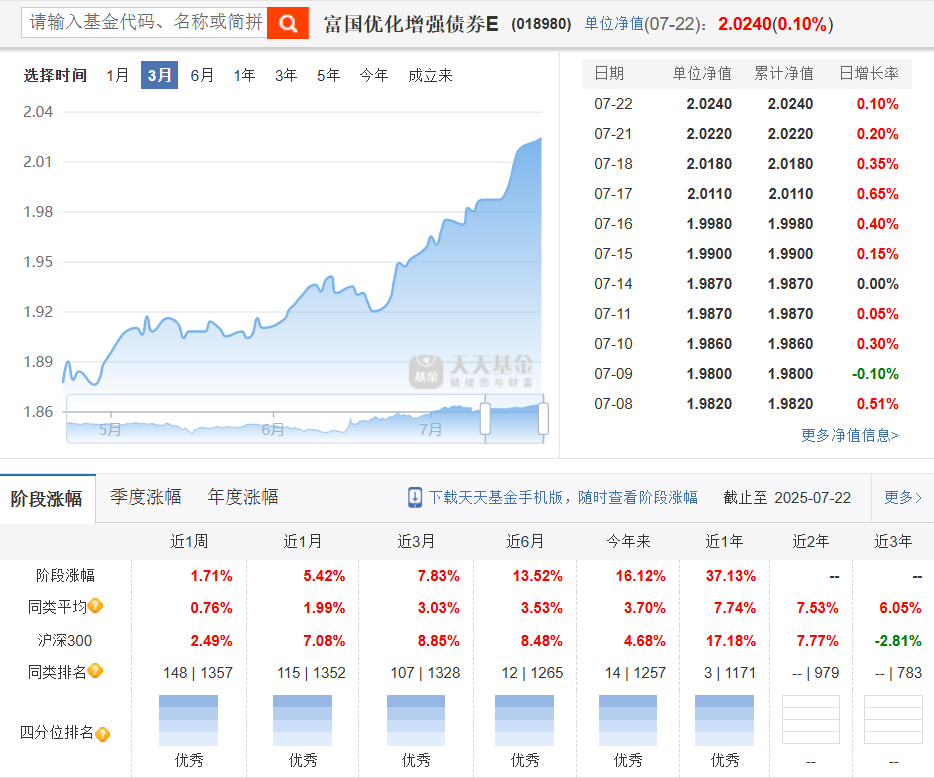The width and height of the screenshot is (934, 778).
Task: Click the 单位净值 link in header
Action: [614, 24]
